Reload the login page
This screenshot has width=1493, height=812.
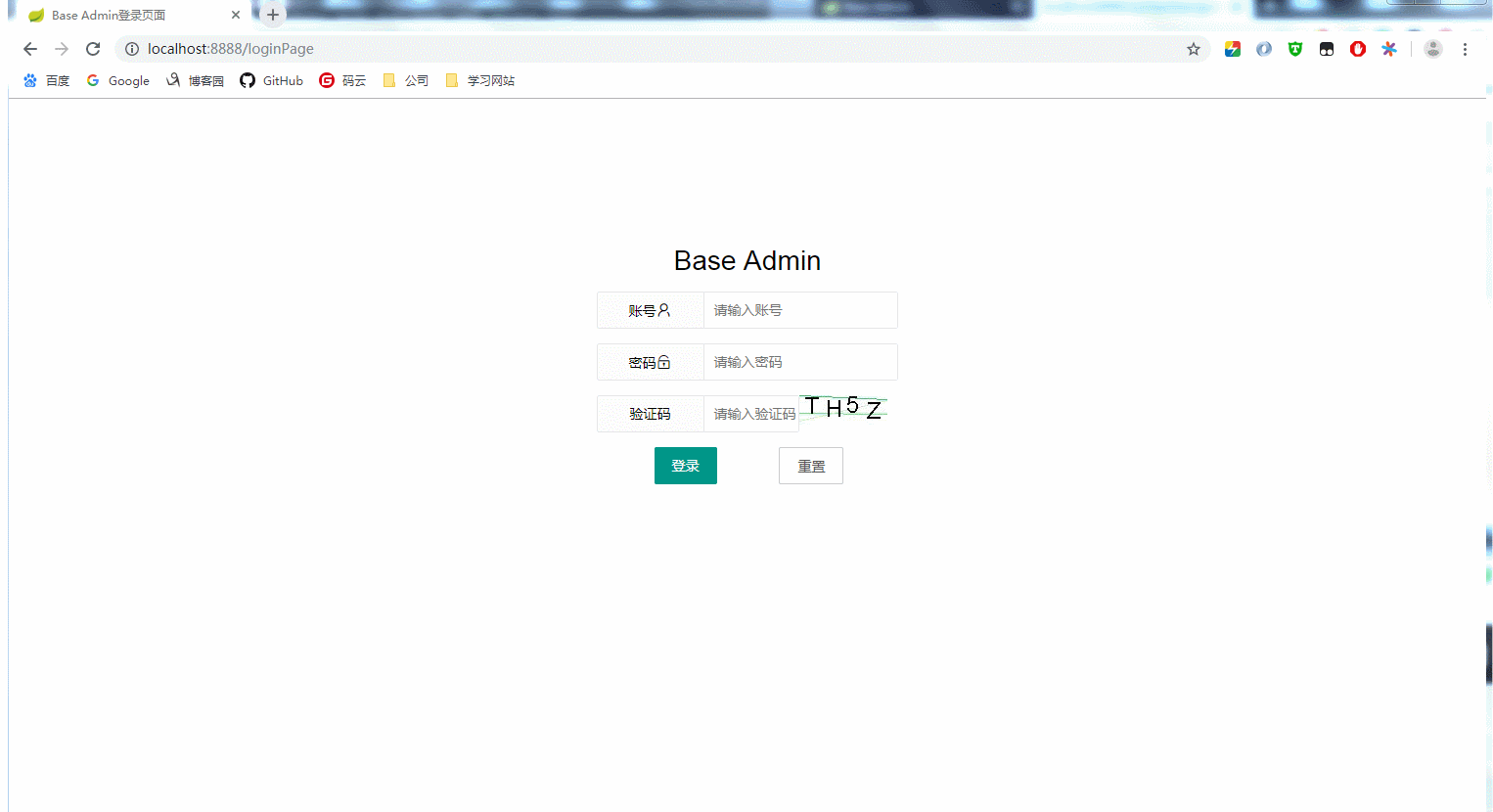click(x=93, y=49)
